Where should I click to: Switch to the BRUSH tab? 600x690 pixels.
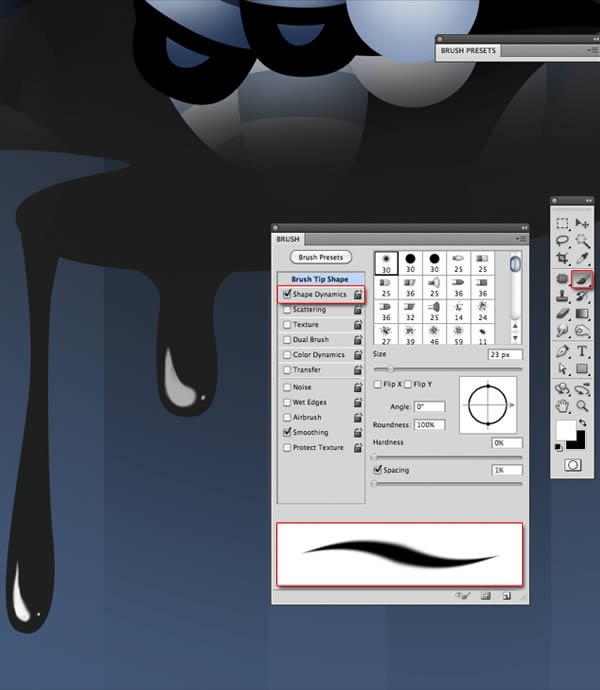pos(288,239)
